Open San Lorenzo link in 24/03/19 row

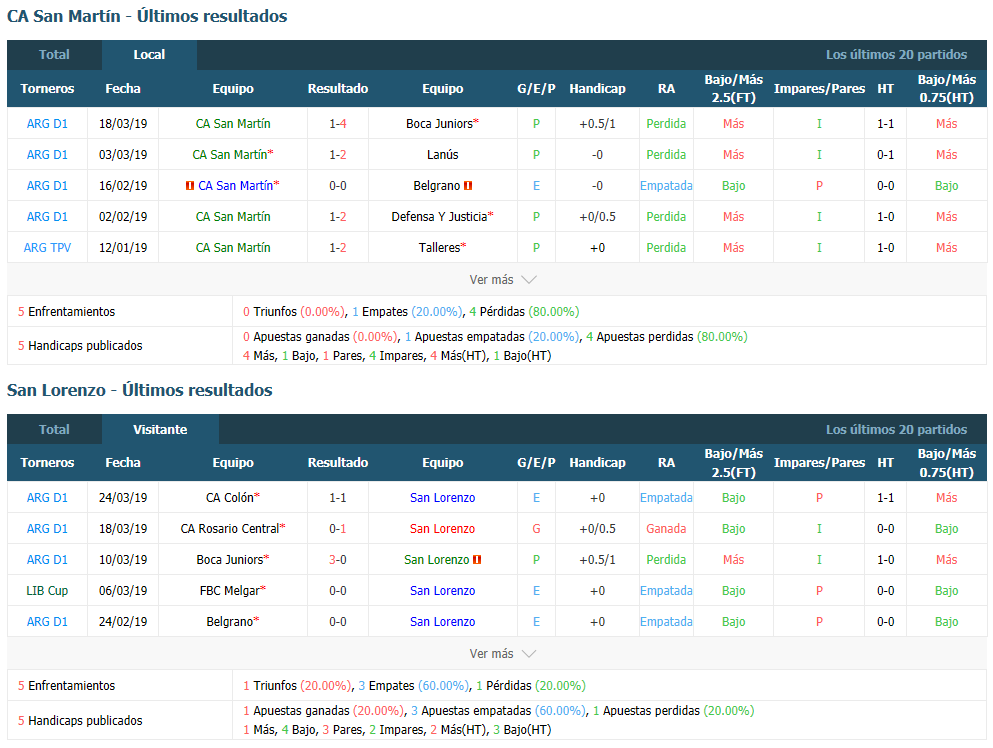click(443, 498)
